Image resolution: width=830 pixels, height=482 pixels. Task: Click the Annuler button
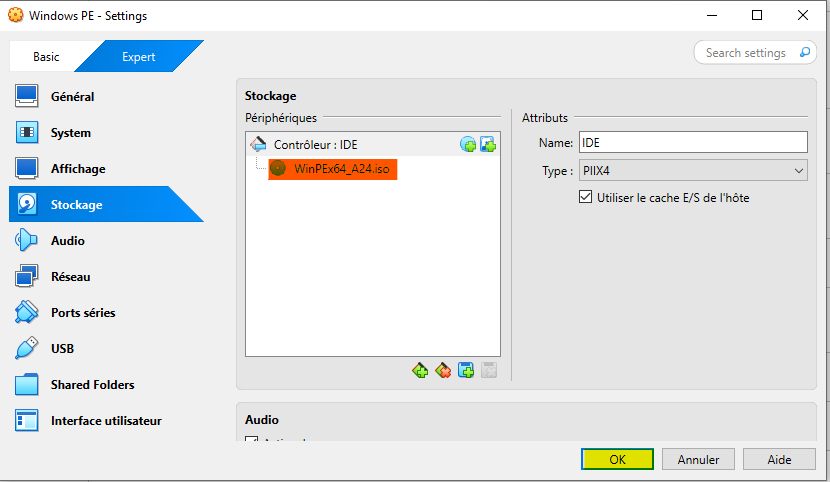(698, 460)
